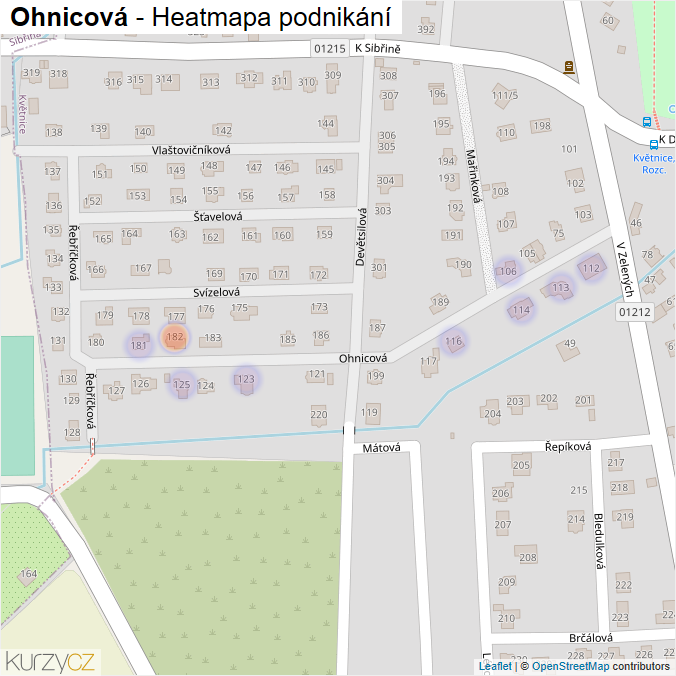The height and width of the screenshot is (676, 676).
Task: Click the blue Květnice, Rozc. stop label
Action: pyautogui.click(x=653, y=164)
